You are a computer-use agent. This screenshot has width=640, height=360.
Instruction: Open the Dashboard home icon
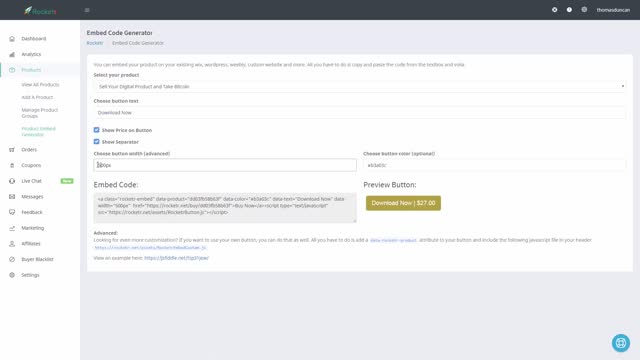pos(12,39)
